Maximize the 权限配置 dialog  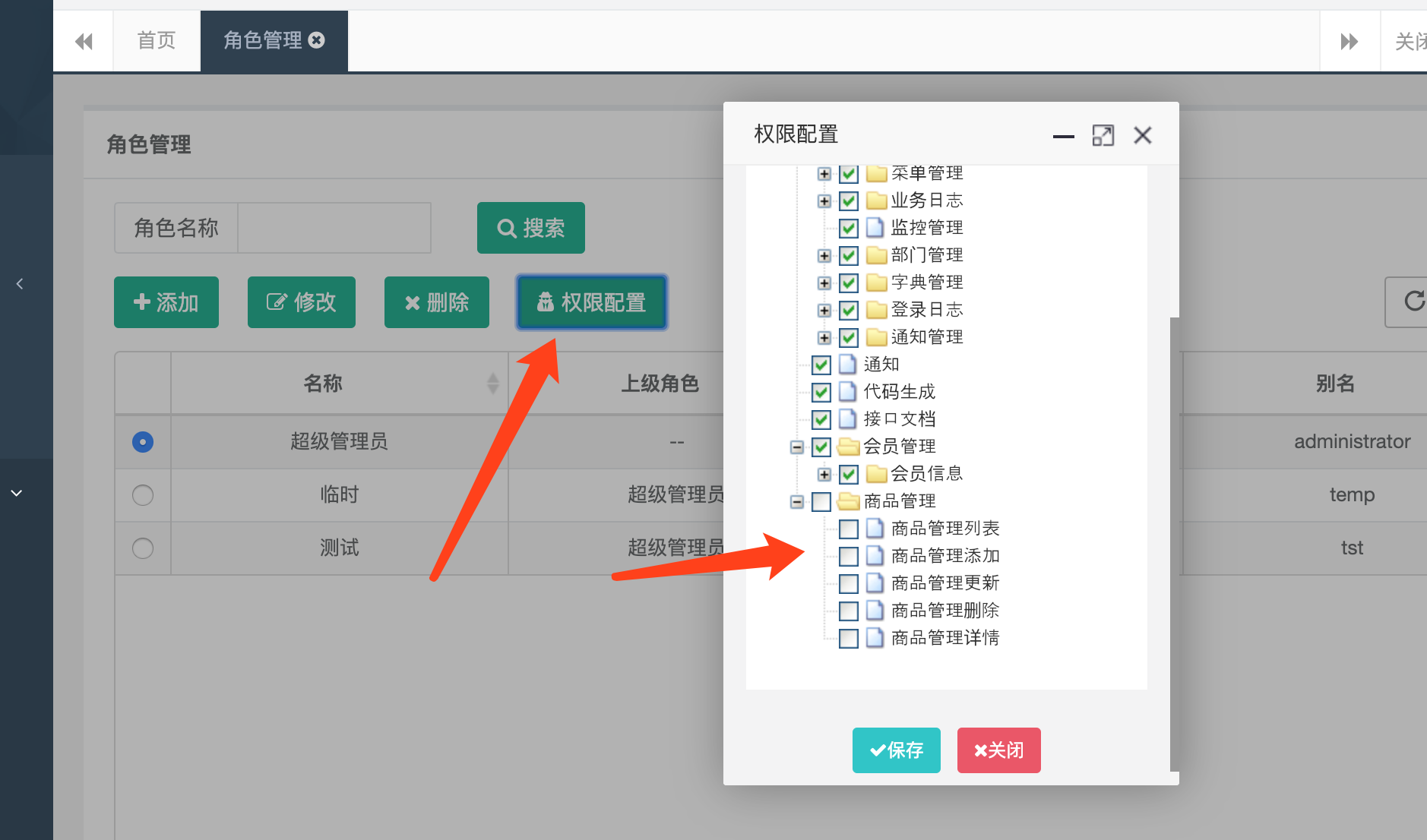tap(1103, 135)
